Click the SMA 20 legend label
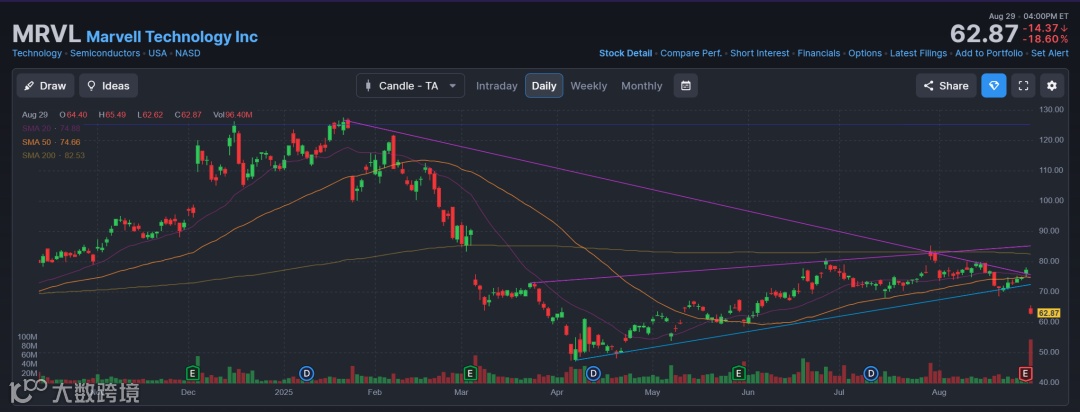The height and width of the screenshot is (412, 1080). pos(51,128)
